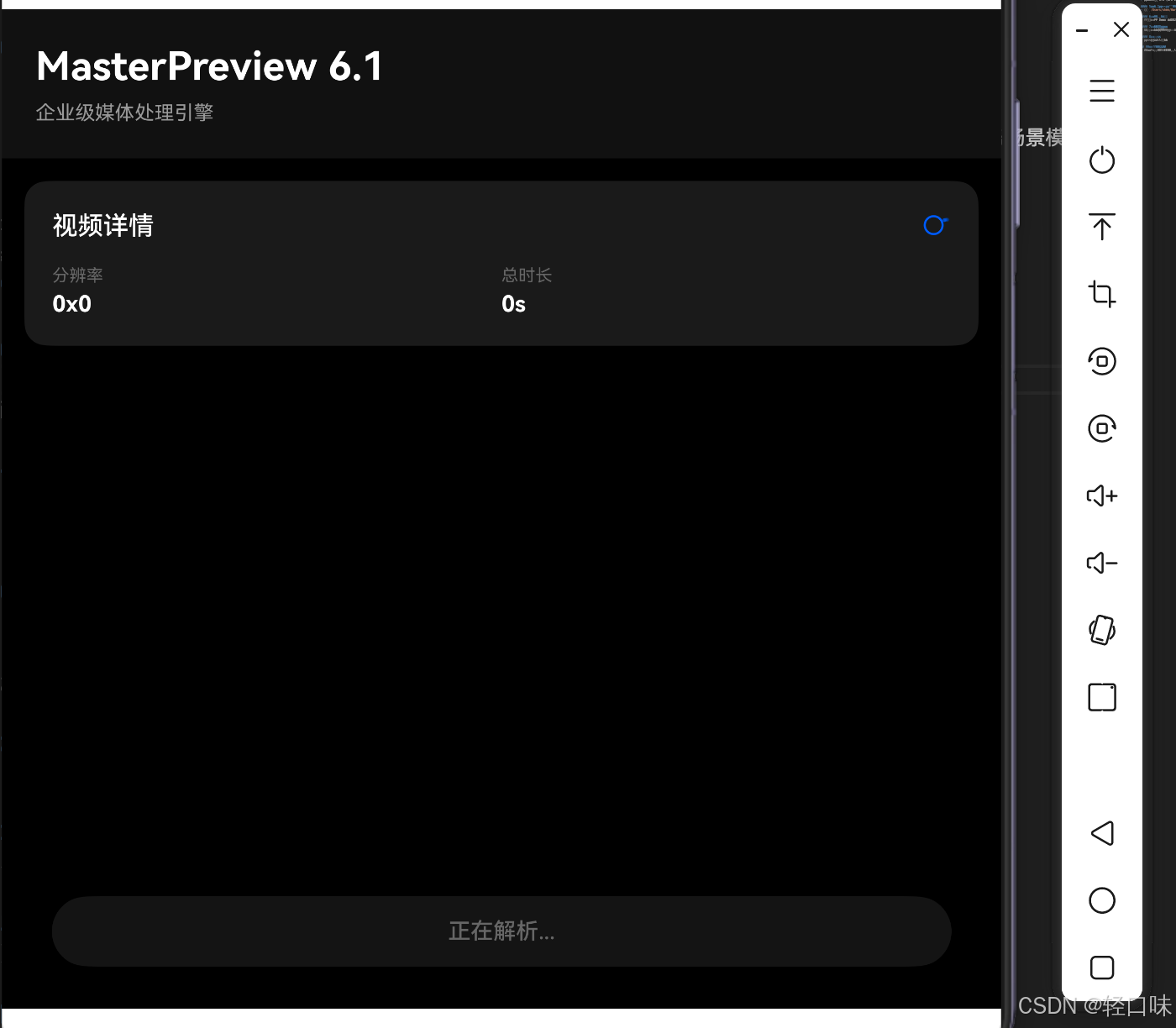This screenshot has width=1176, height=1028.
Task: Close the emulator toolbar panel
Action: 1121,29
